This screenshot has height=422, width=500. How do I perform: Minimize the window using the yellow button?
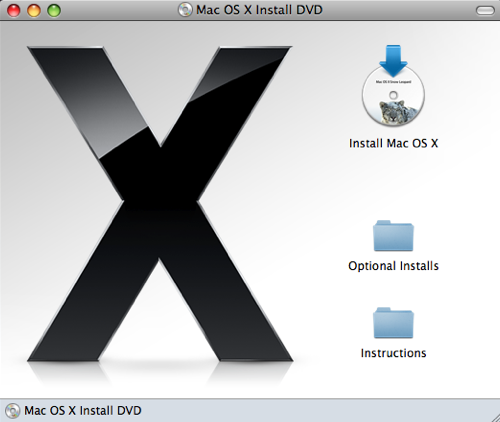pos(34,11)
